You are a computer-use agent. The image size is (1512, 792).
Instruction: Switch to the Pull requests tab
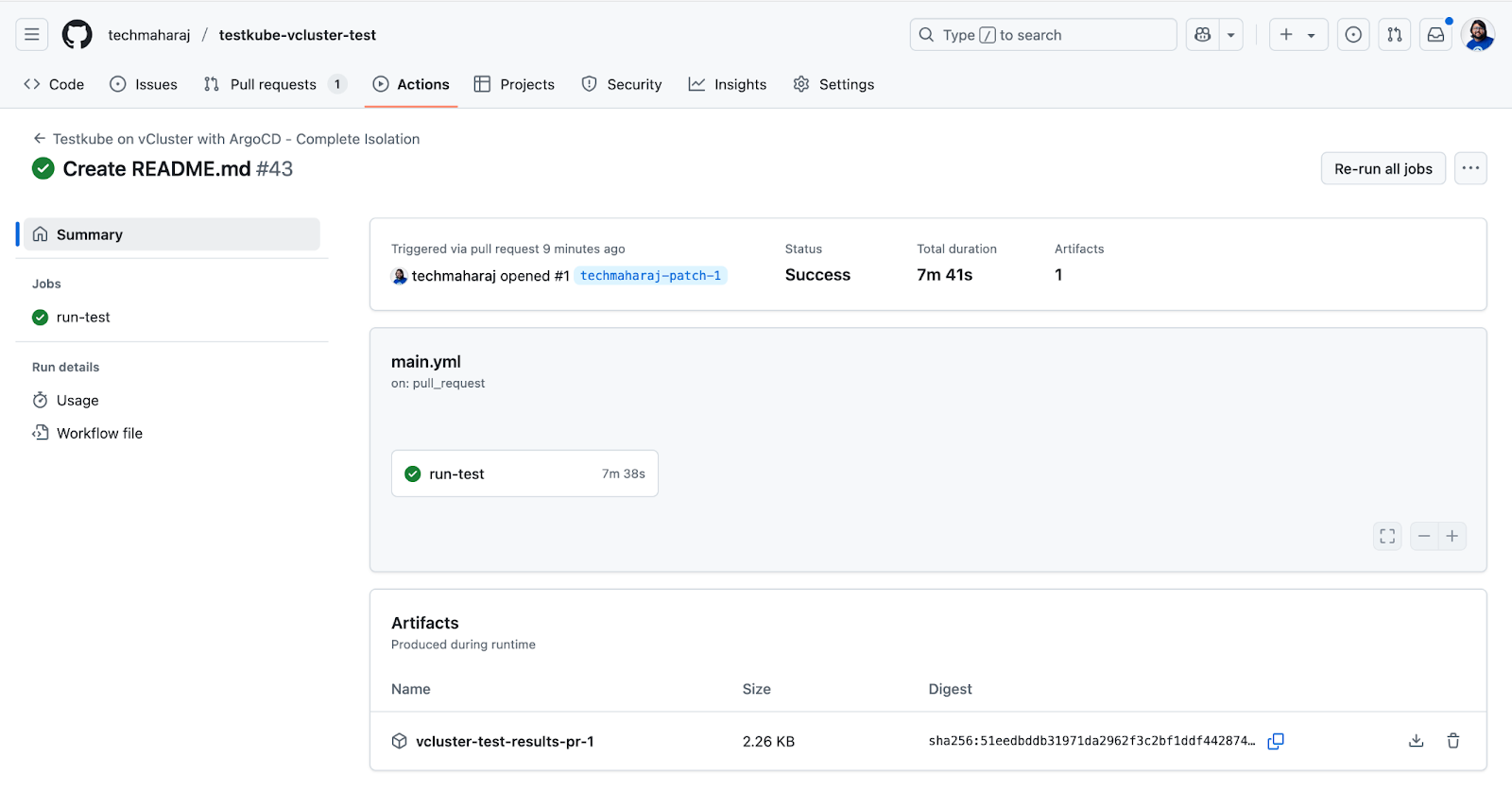pyautogui.click(x=275, y=84)
